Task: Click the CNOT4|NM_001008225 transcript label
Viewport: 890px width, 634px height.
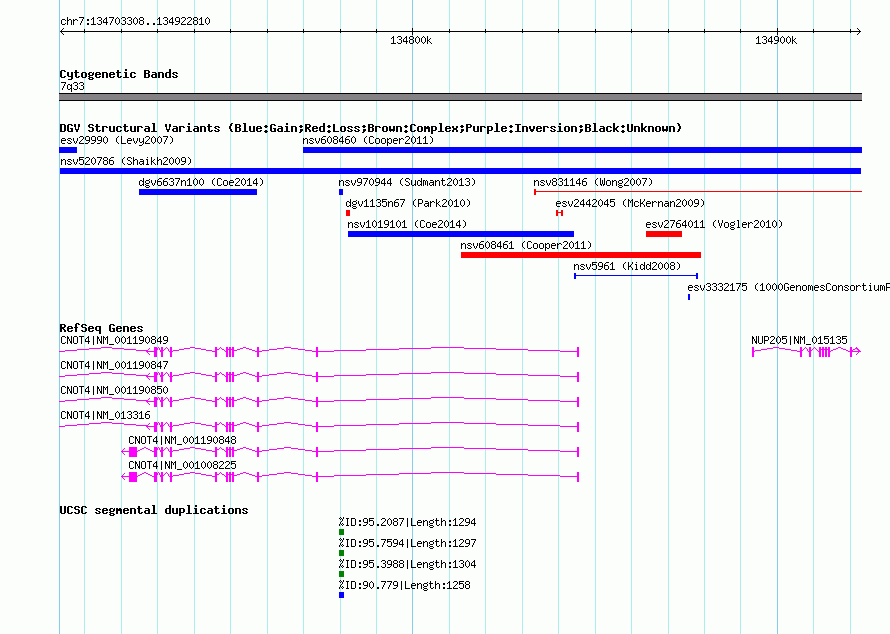Action: 182,465
